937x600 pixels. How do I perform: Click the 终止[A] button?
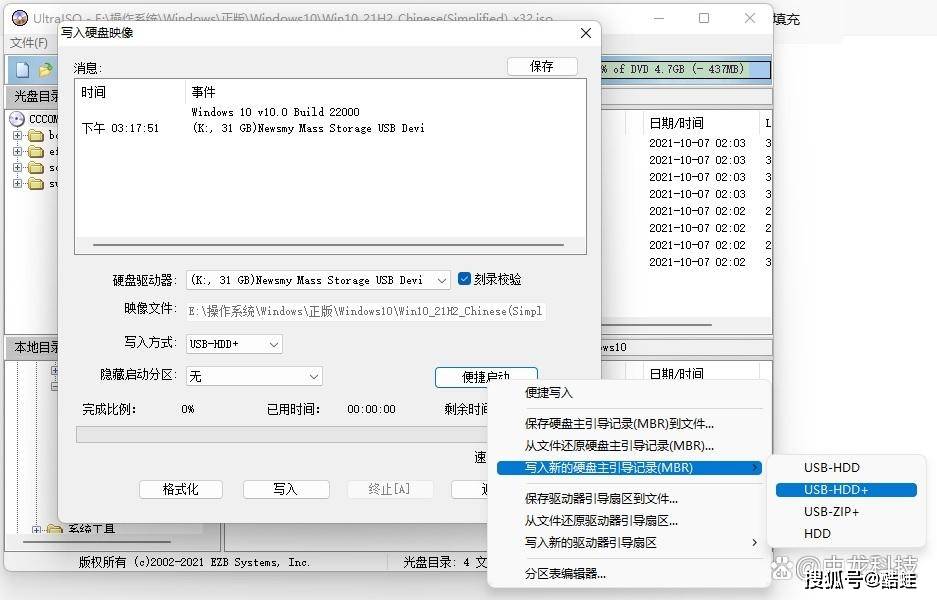coord(389,489)
